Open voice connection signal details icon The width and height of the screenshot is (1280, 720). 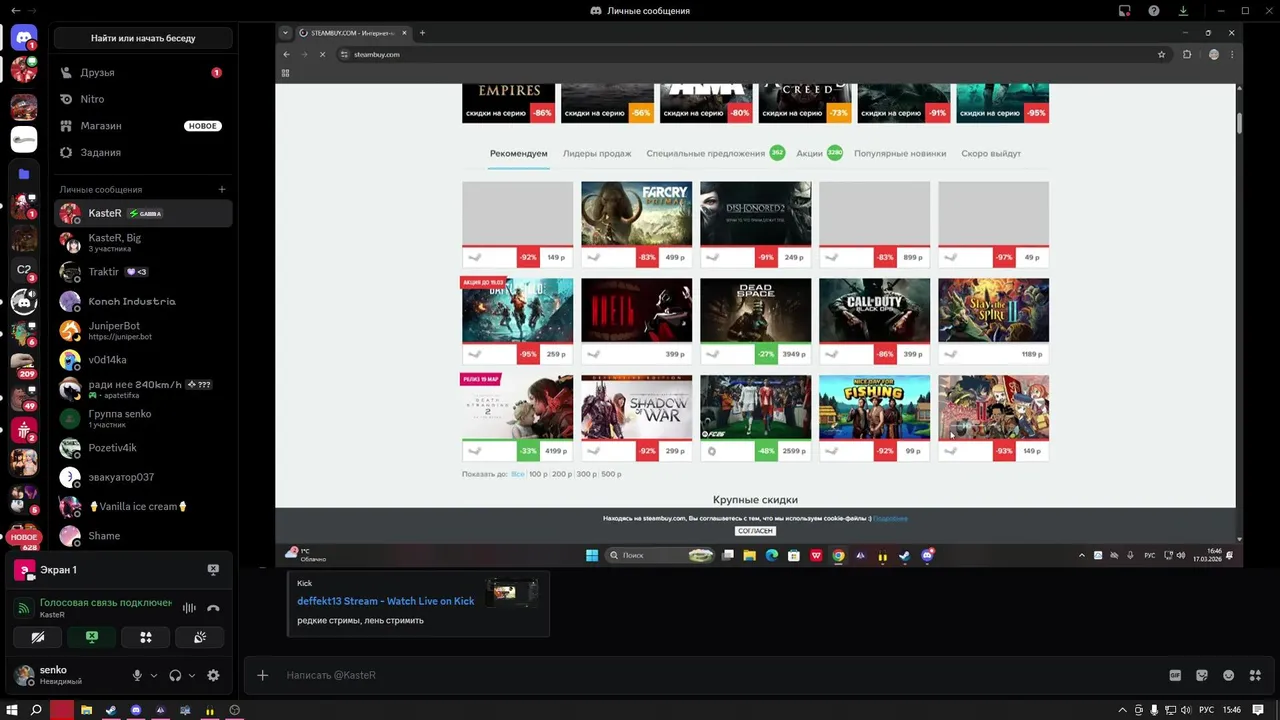pos(24,608)
